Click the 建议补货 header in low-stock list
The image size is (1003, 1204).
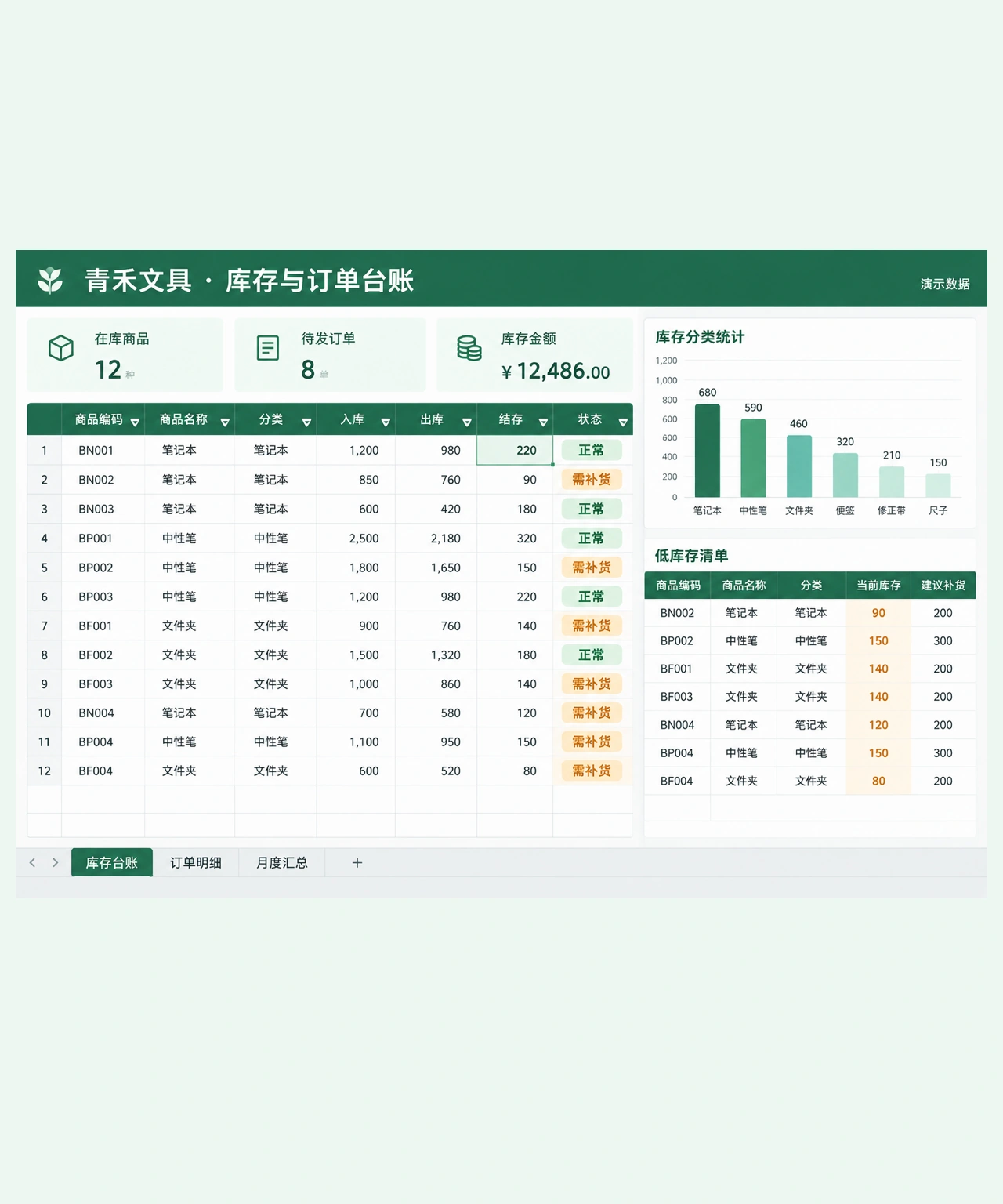point(943,586)
